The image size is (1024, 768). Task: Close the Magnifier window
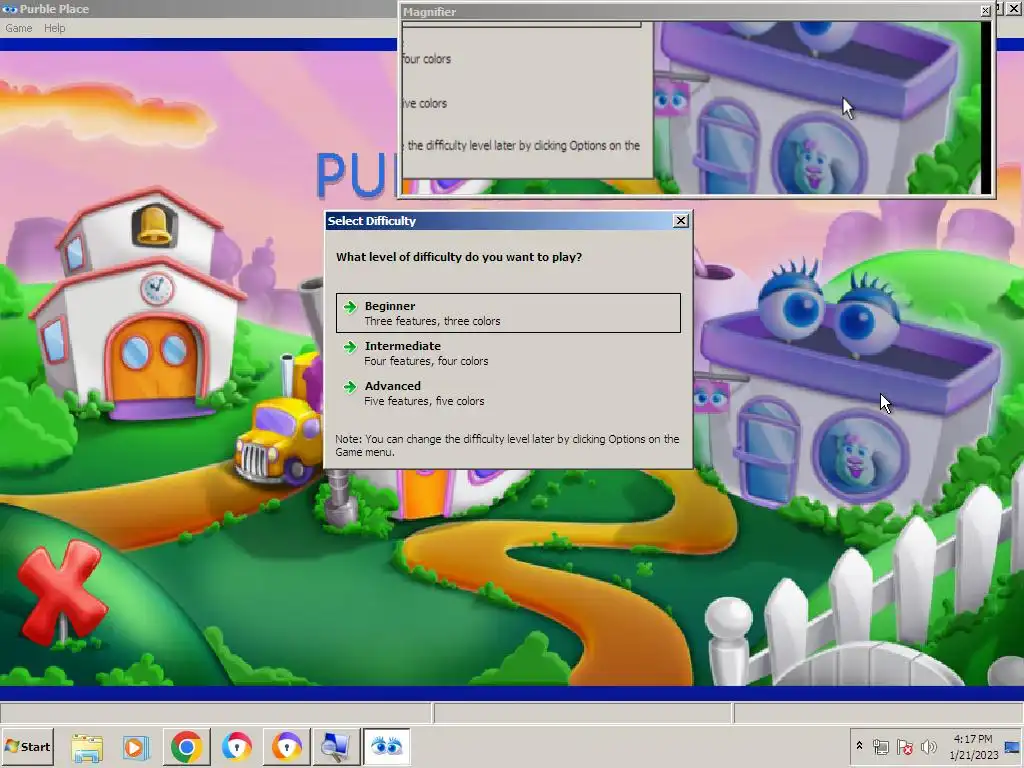985,11
